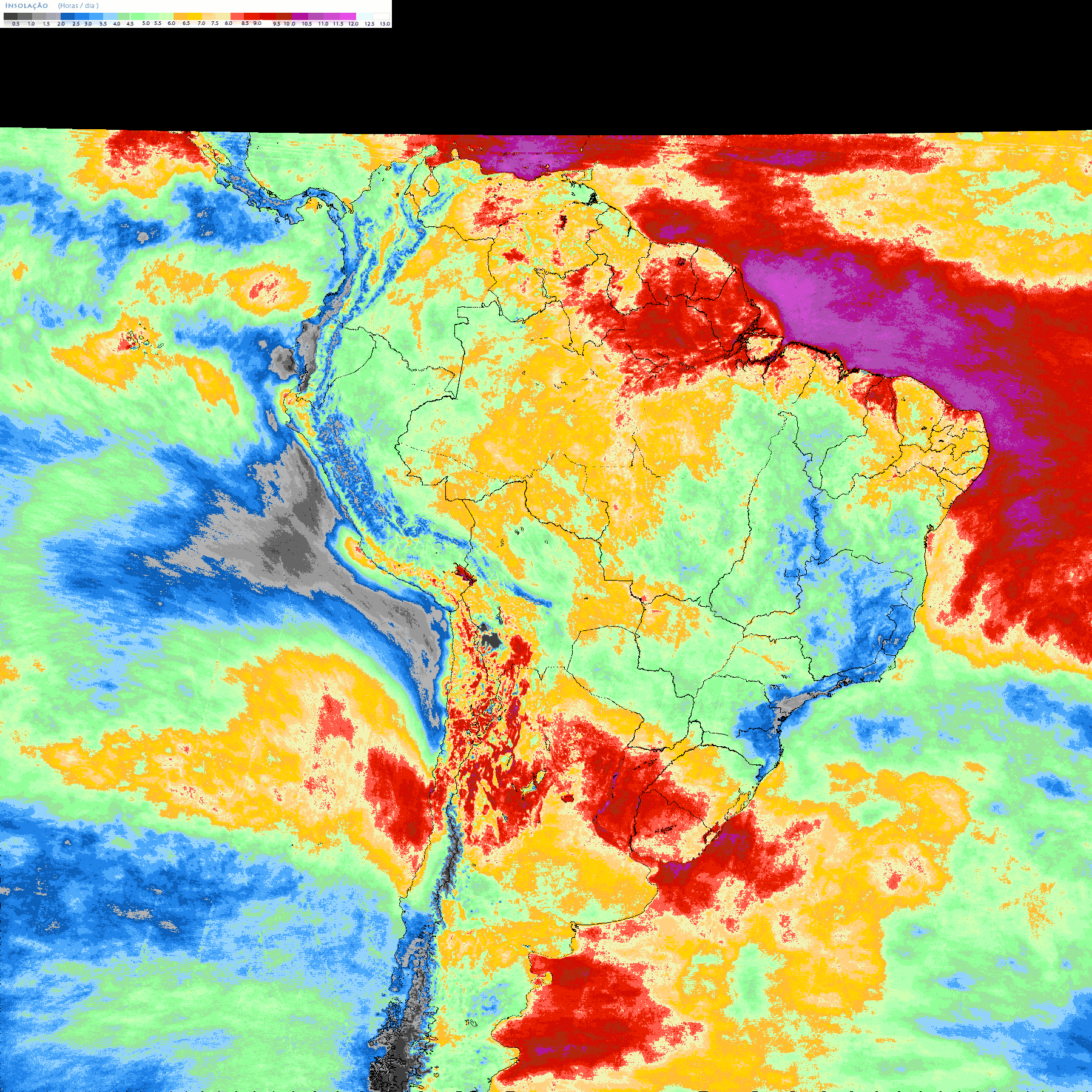The height and width of the screenshot is (1092, 1092).
Task: Click the 7.5 legend value
Action: (x=215, y=23)
